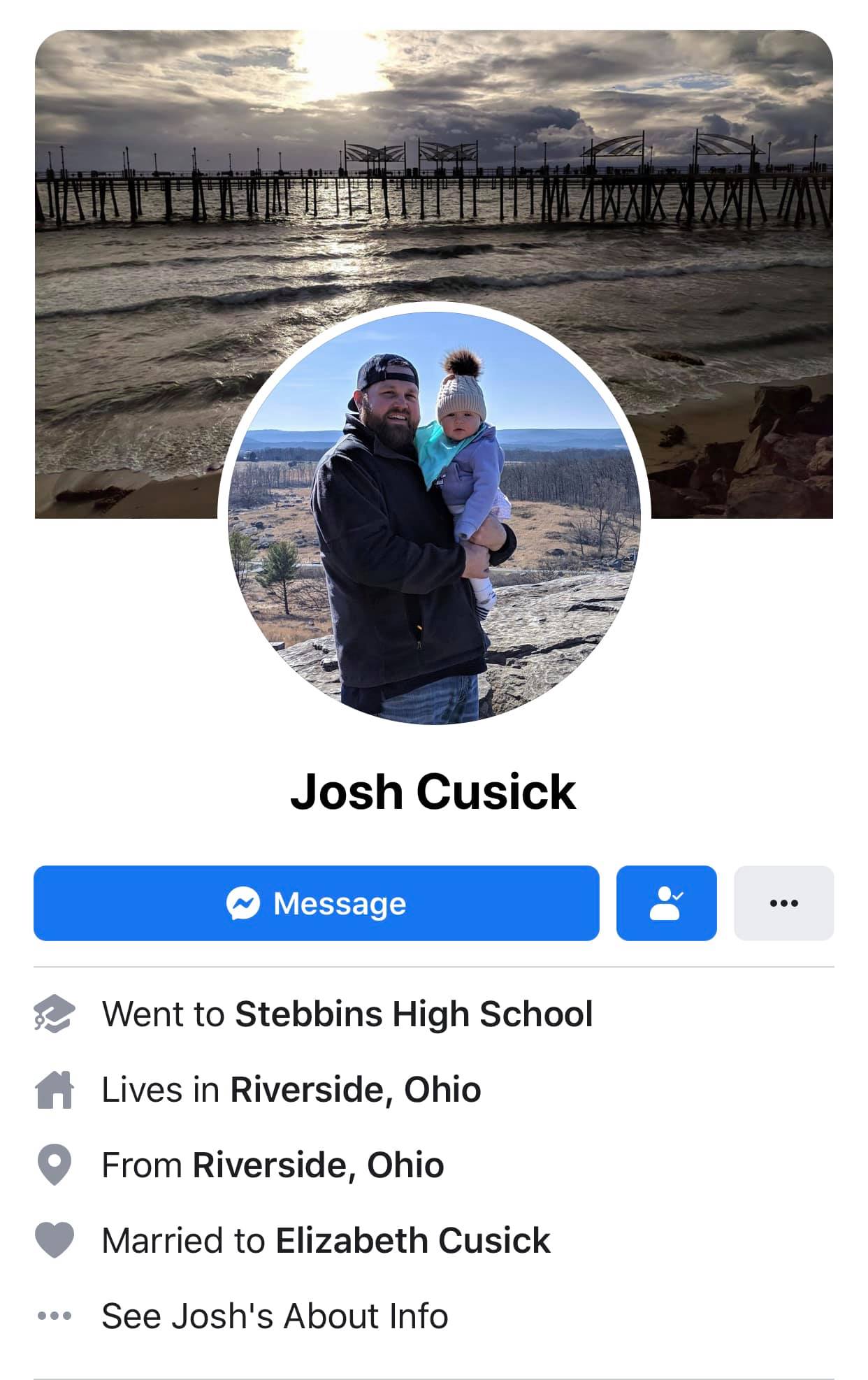Open Elizabeth Cusick's profile link
The width and height of the screenshot is (868, 1380).
click(413, 1241)
